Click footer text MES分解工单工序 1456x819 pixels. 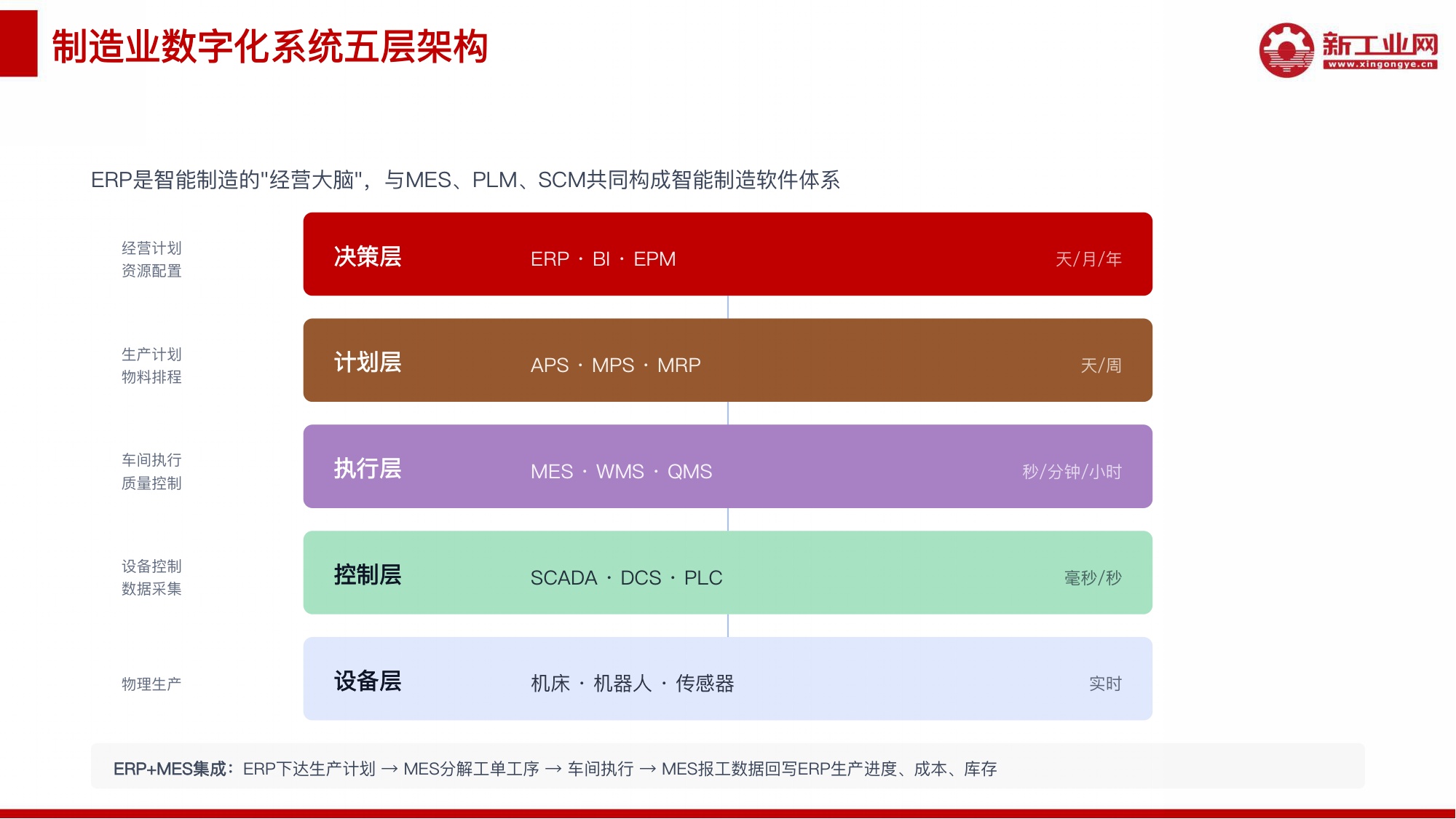coord(471,769)
